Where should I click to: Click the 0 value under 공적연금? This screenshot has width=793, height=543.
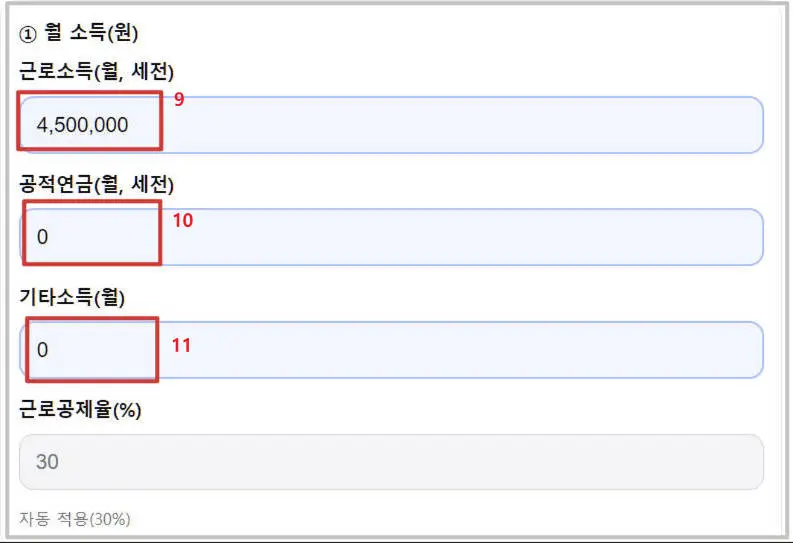(x=42, y=238)
